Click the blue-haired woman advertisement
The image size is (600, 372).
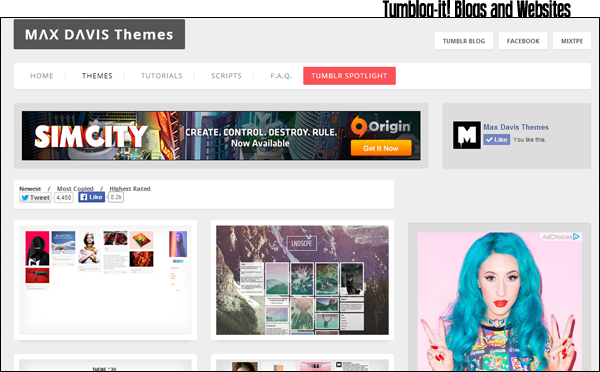pyautogui.click(x=500, y=301)
